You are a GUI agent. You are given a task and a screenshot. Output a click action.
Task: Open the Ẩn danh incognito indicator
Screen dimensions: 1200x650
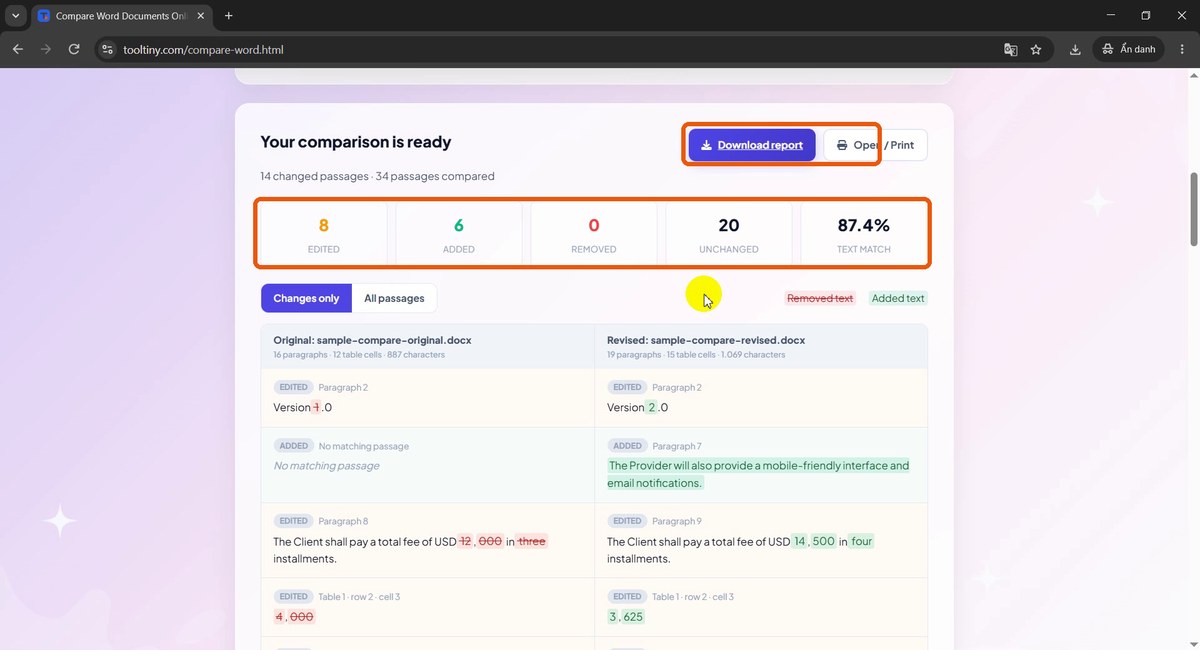[x=1128, y=49]
